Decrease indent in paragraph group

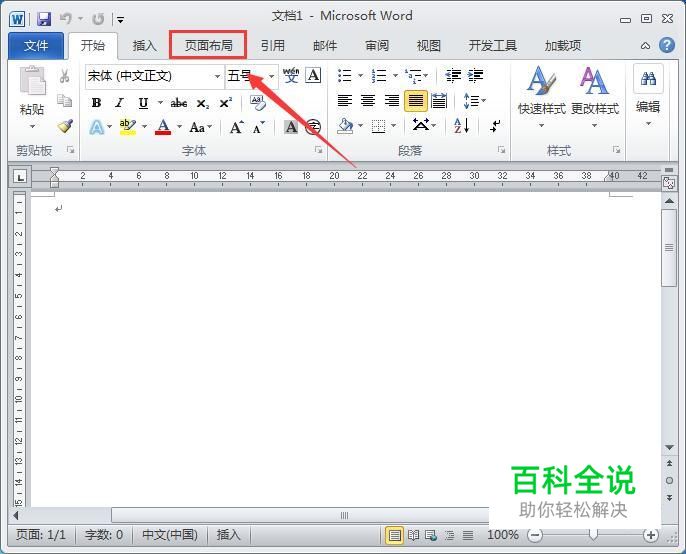pos(453,75)
